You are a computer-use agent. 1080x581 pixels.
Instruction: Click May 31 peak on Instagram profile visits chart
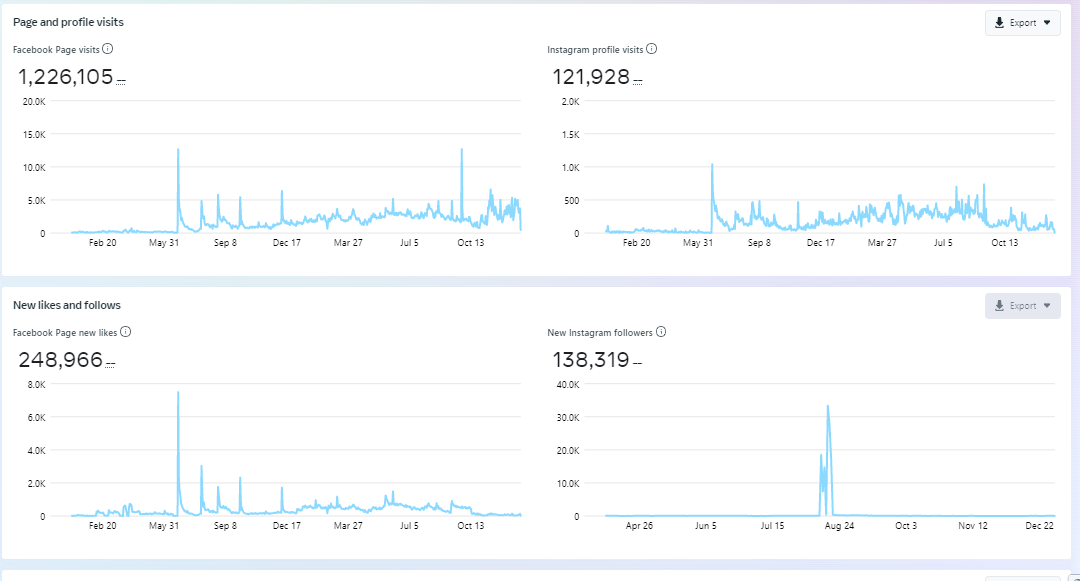click(x=712, y=165)
